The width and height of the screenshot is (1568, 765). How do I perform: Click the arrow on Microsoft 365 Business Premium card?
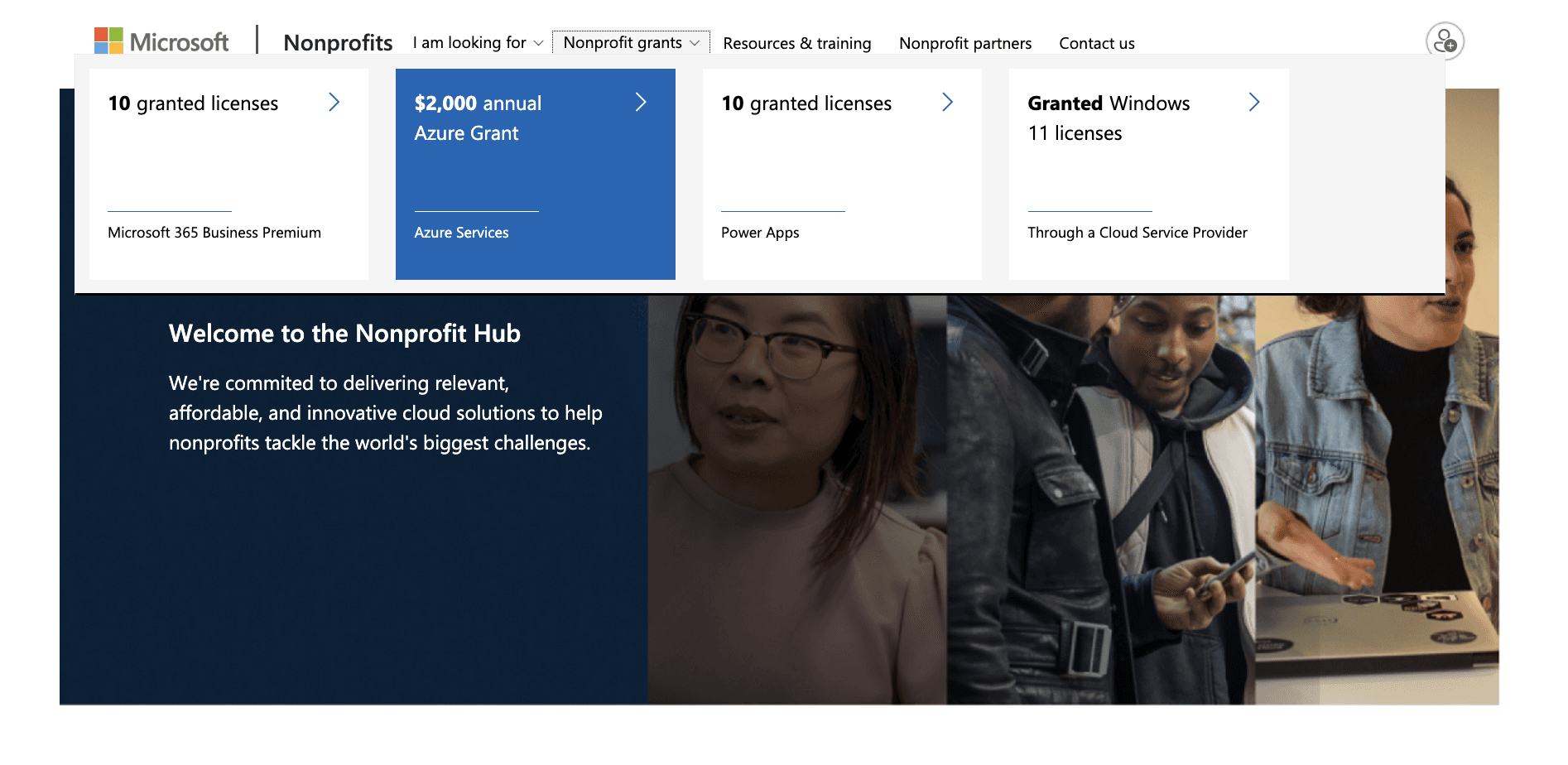334,102
